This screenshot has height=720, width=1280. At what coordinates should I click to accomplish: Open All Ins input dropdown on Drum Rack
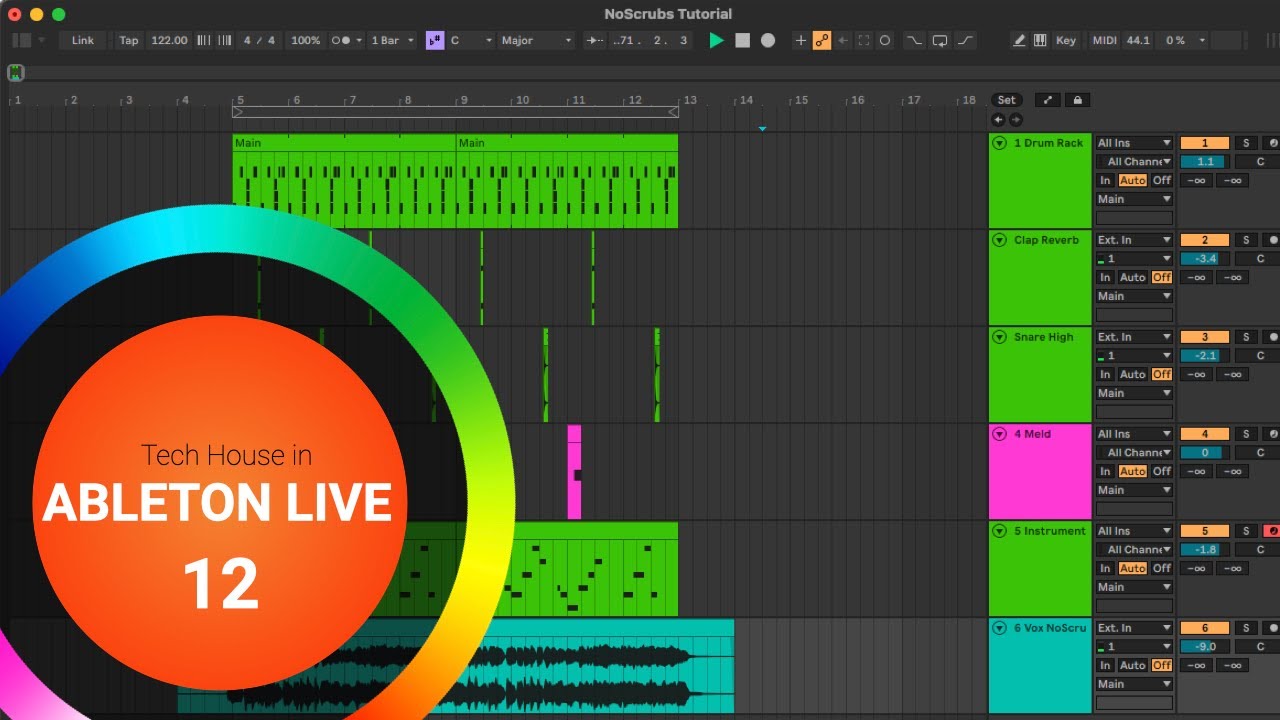point(1134,143)
